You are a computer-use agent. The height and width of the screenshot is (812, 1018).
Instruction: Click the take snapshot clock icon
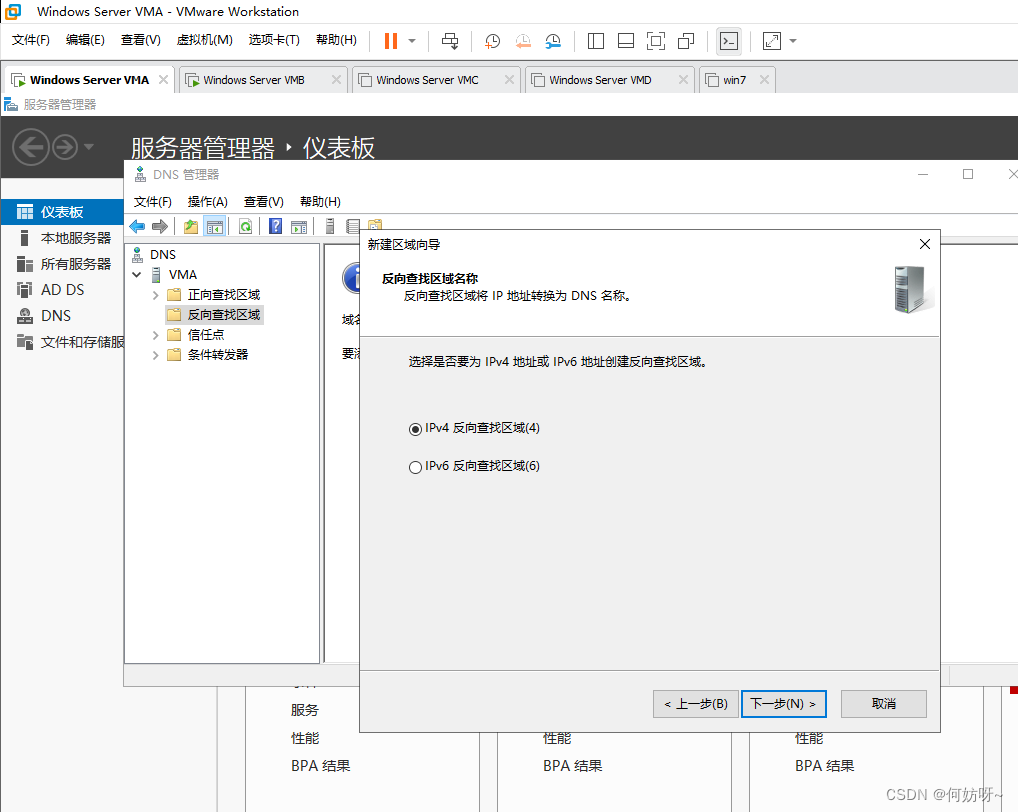(x=493, y=41)
